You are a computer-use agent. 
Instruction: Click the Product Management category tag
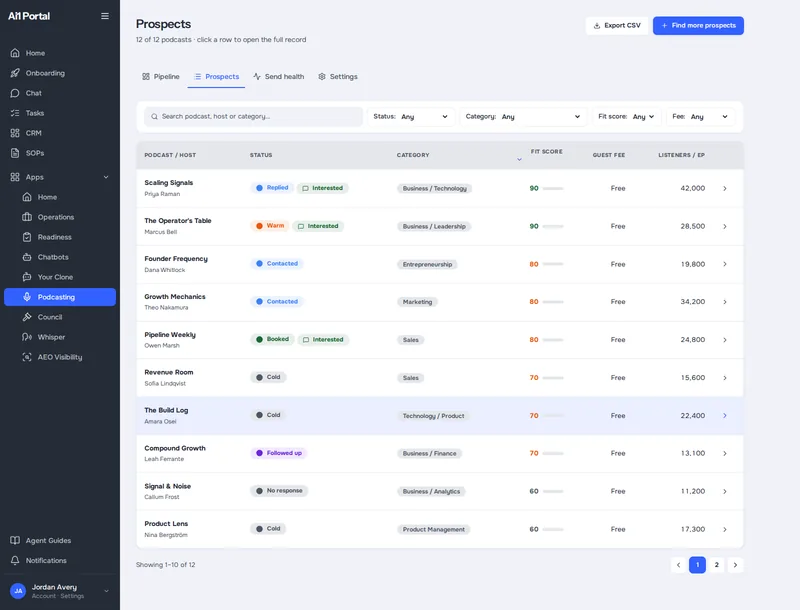(x=434, y=529)
